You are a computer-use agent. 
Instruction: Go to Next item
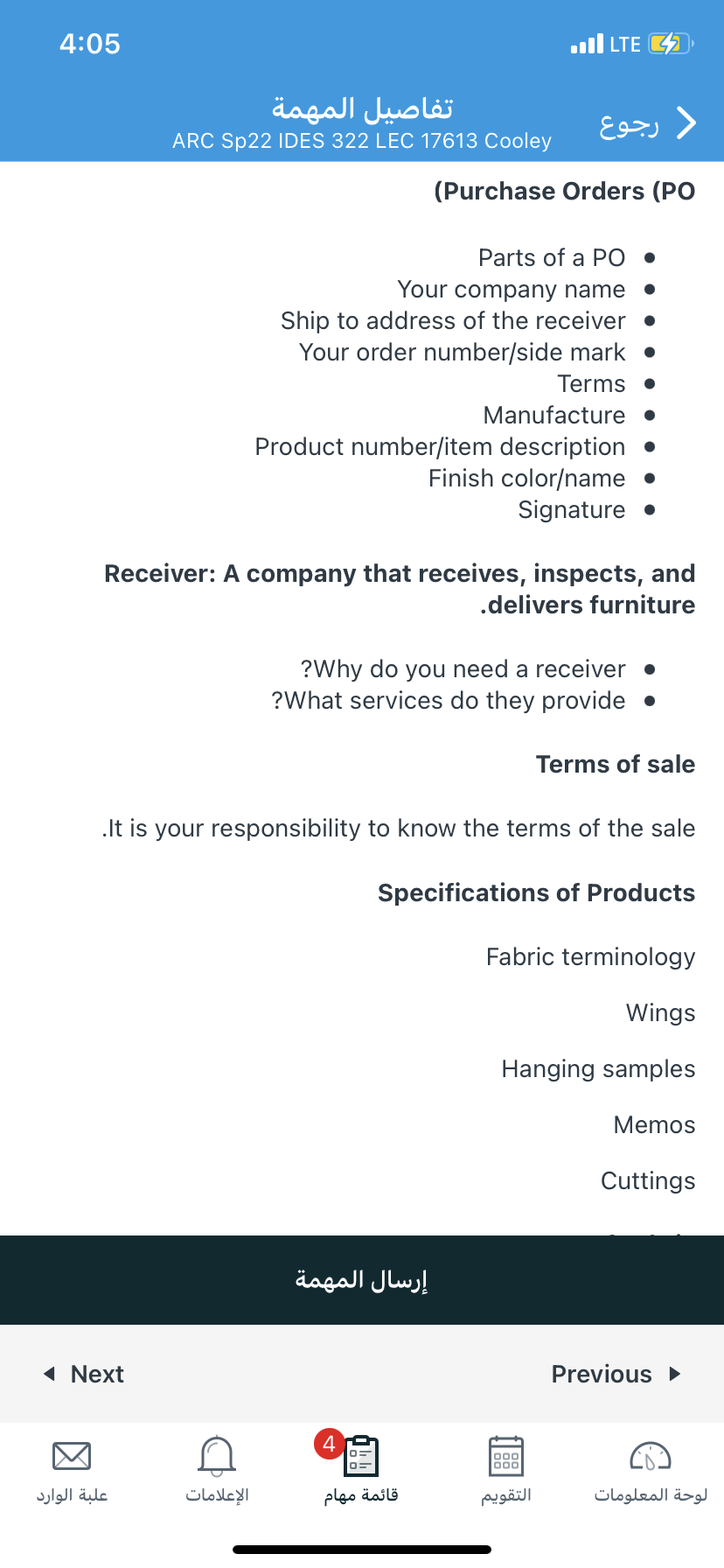point(84,1374)
